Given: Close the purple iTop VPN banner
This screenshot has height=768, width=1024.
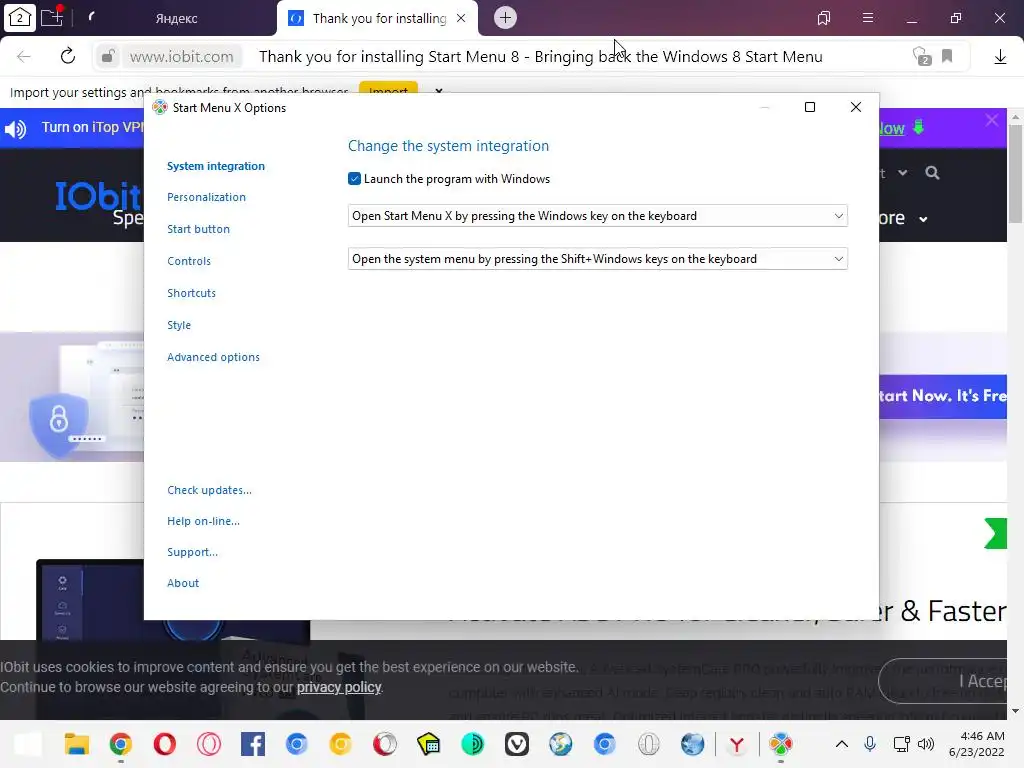Looking at the screenshot, I should [992, 120].
